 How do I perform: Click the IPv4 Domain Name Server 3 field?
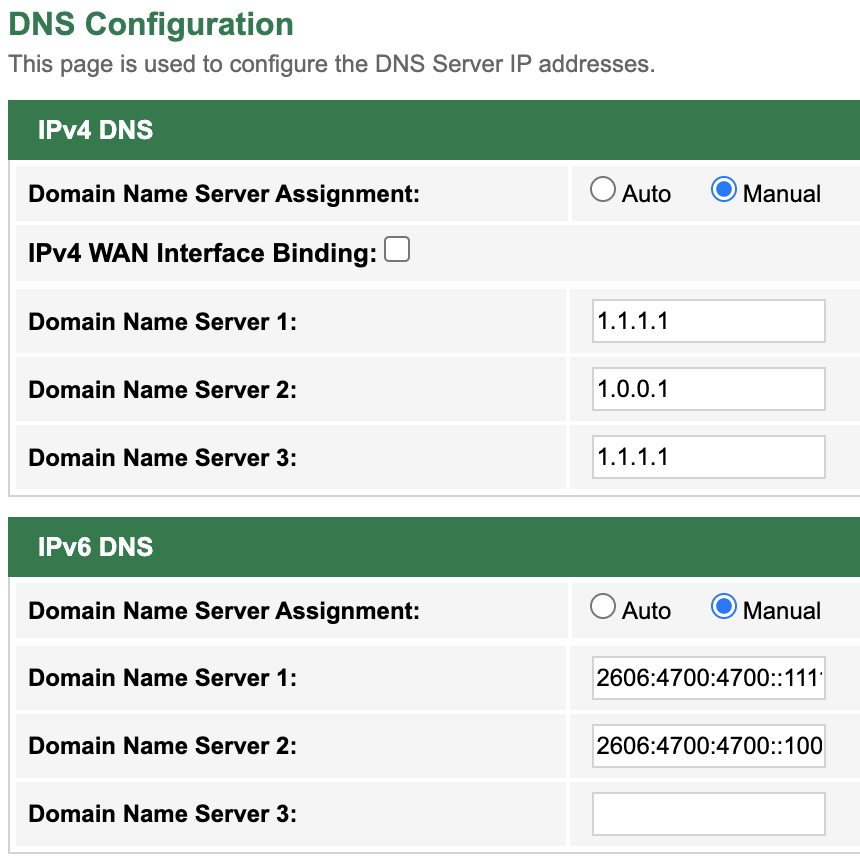pos(708,457)
